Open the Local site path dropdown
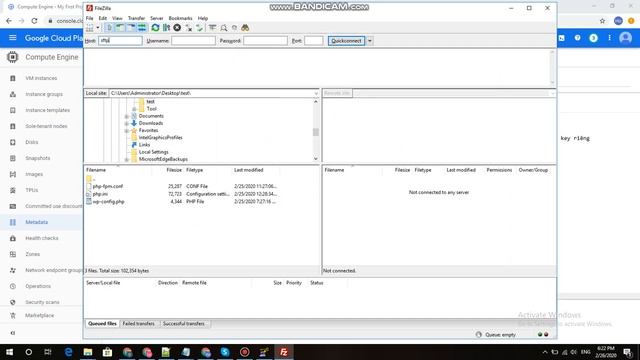The width and height of the screenshot is (640, 360). pyautogui.click(x=316, y=93)
